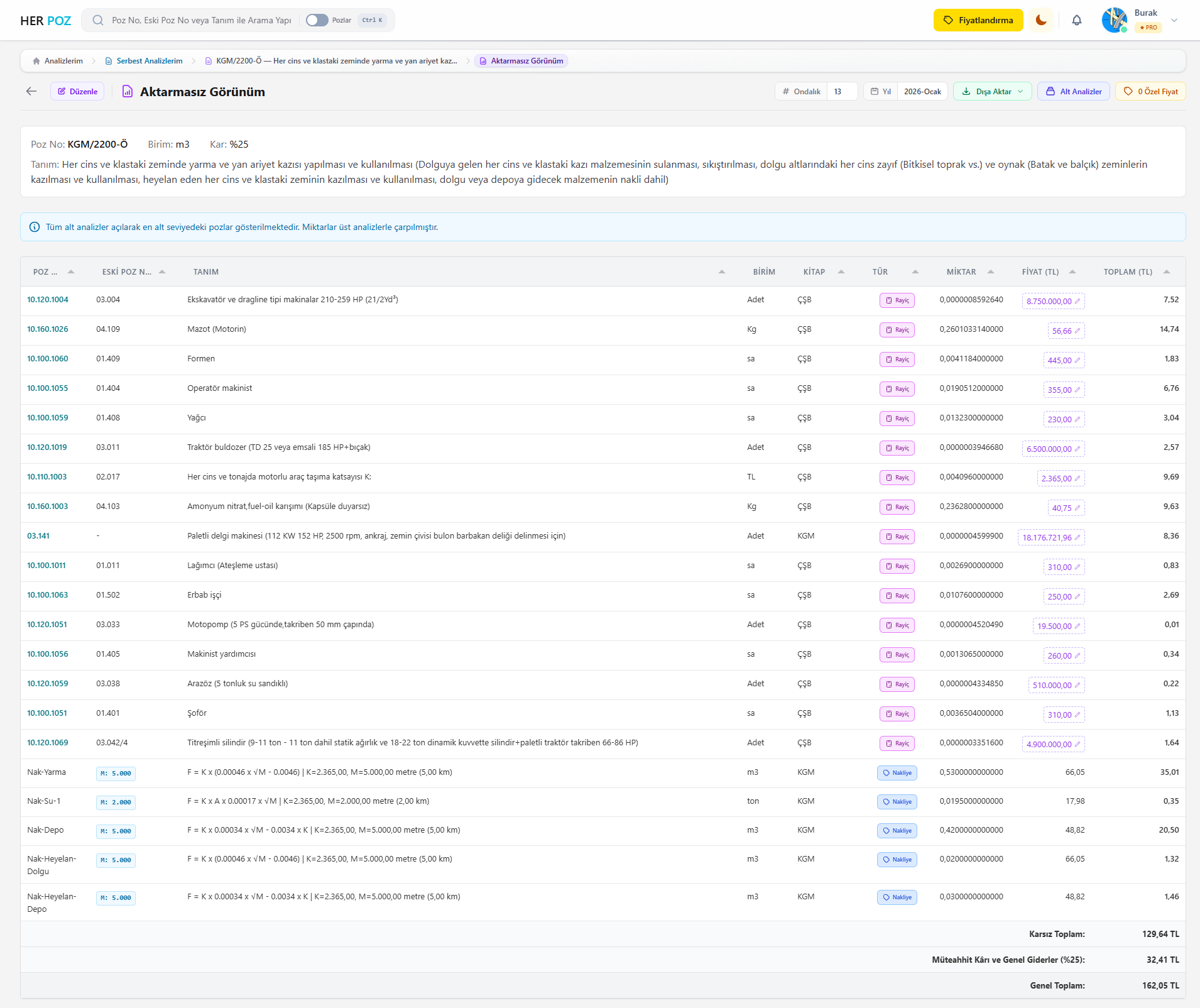Click the search magnifier icon

pyautogui.click(x=98, y=20)
